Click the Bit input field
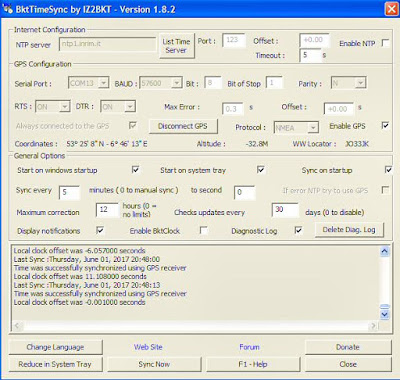The height and width of the screenshot is (380, 400). [x=213, y=83]
